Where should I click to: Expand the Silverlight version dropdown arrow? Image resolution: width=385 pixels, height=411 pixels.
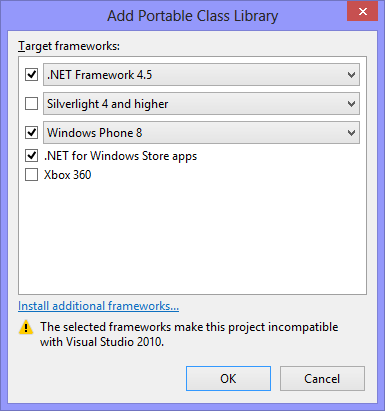pos(351,104)
